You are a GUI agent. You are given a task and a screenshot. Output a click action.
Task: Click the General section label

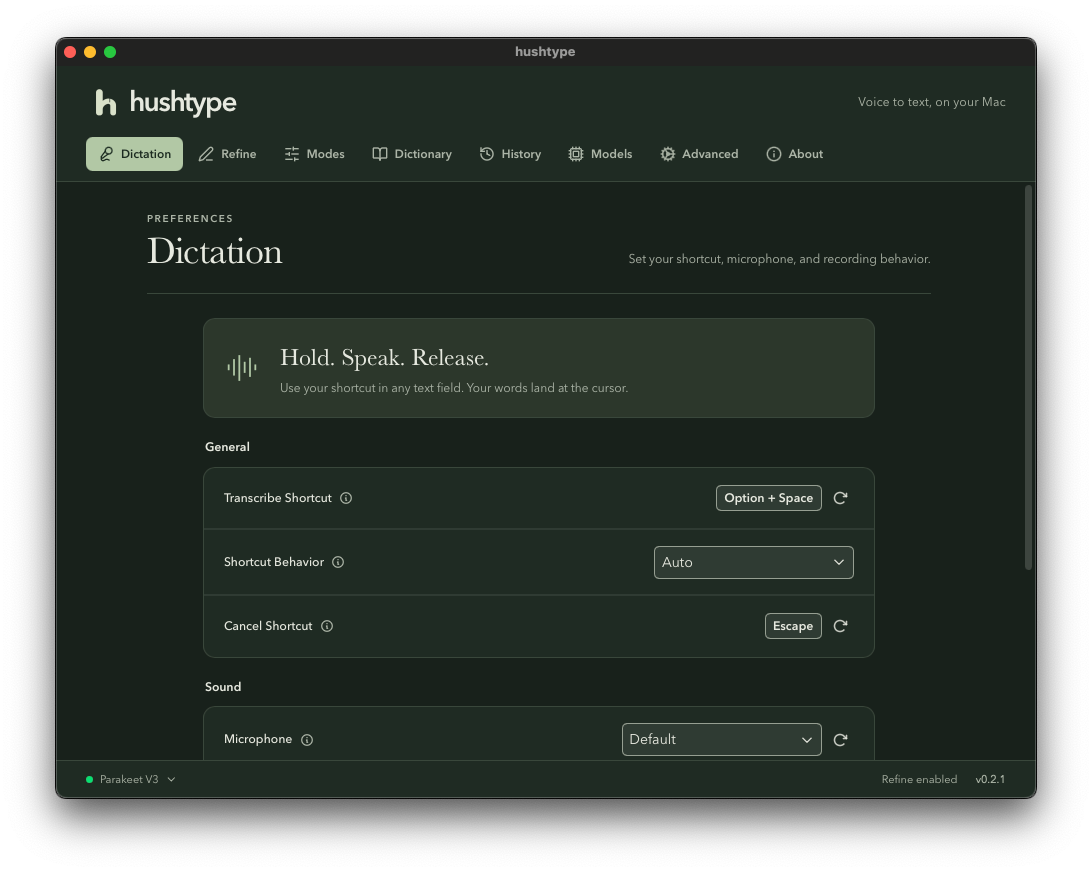227,447
